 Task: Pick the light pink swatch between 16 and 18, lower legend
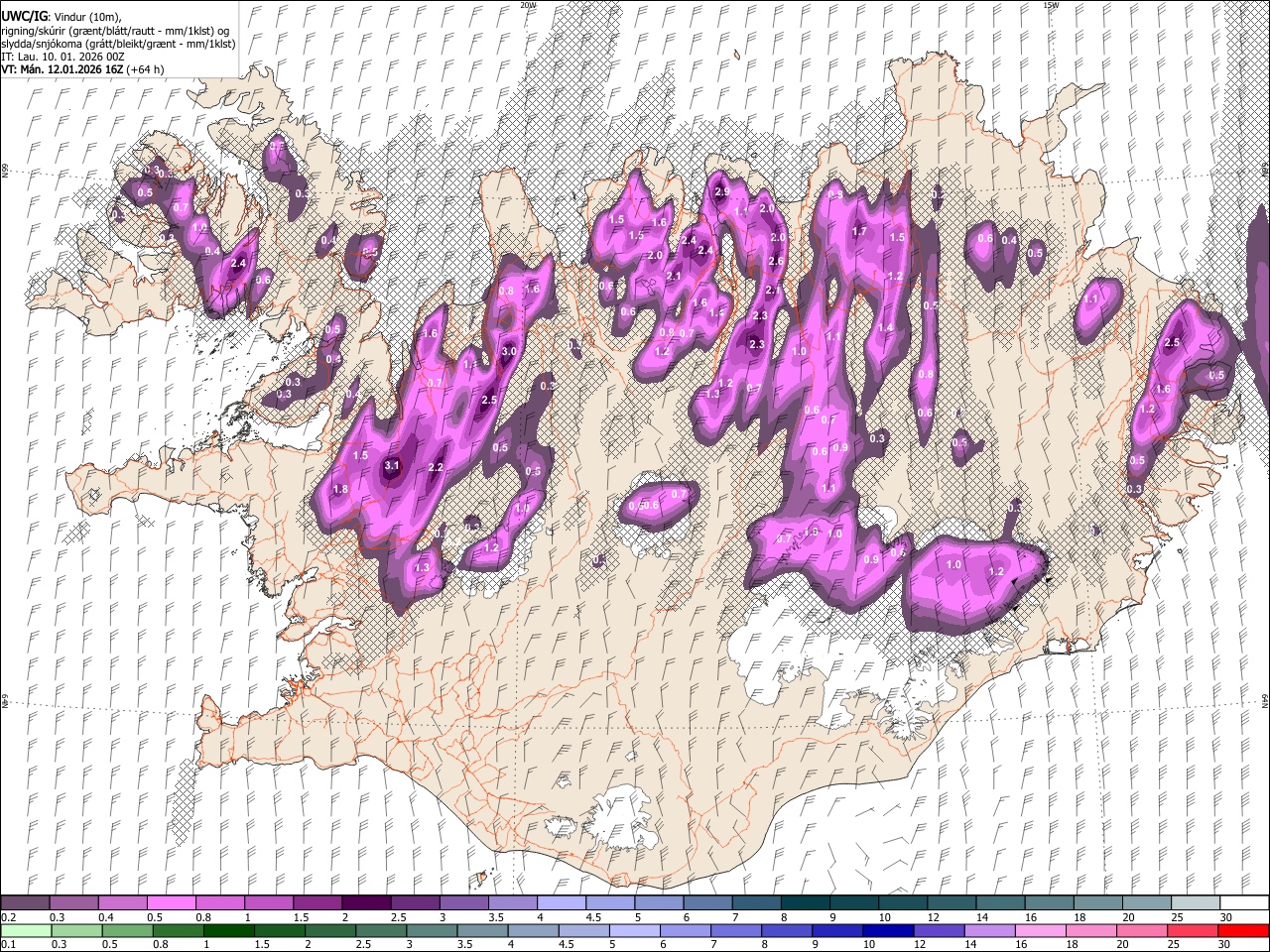pos(1041,931)
